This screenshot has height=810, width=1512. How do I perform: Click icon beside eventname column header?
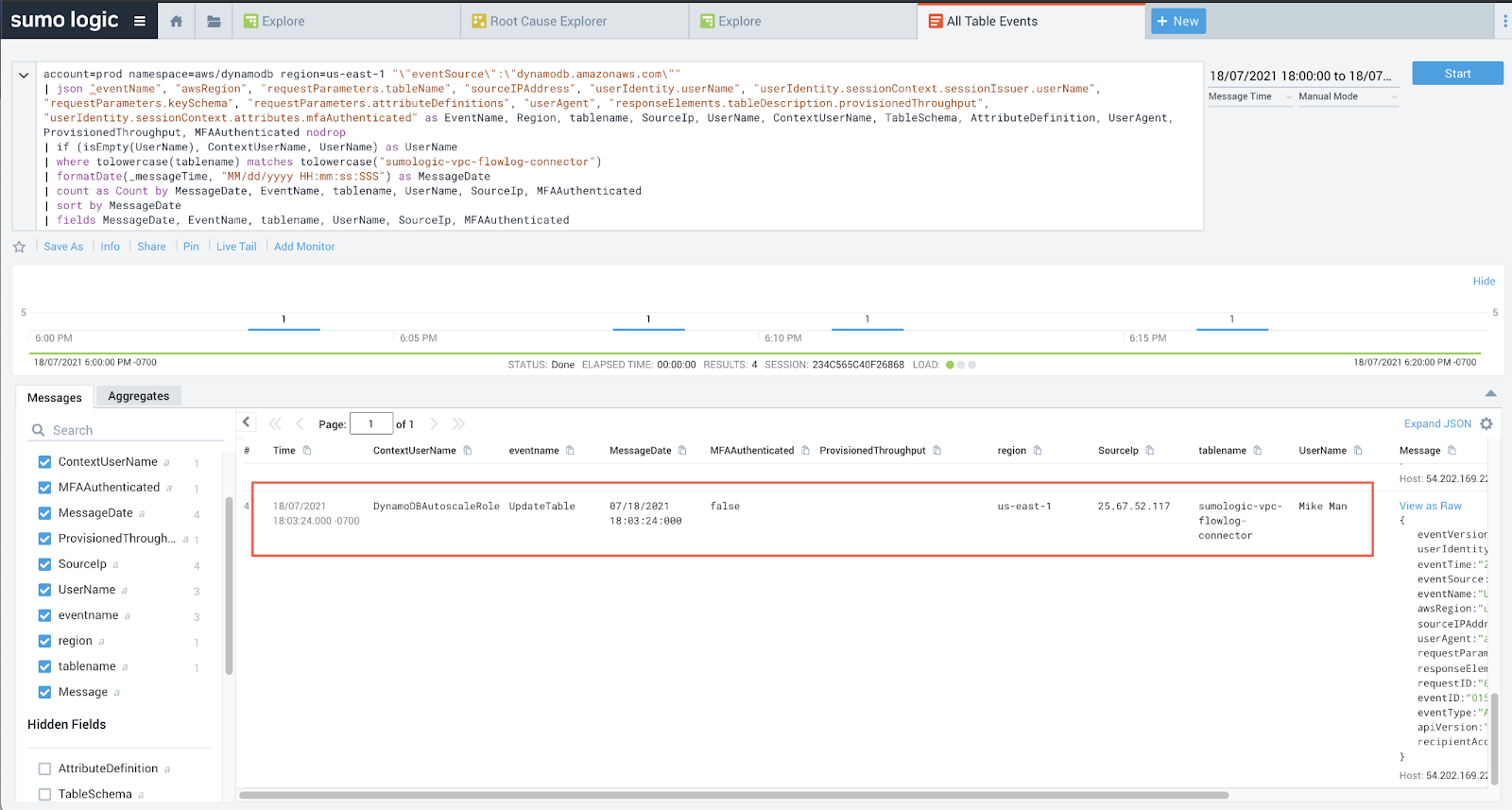tap(571, 451)
